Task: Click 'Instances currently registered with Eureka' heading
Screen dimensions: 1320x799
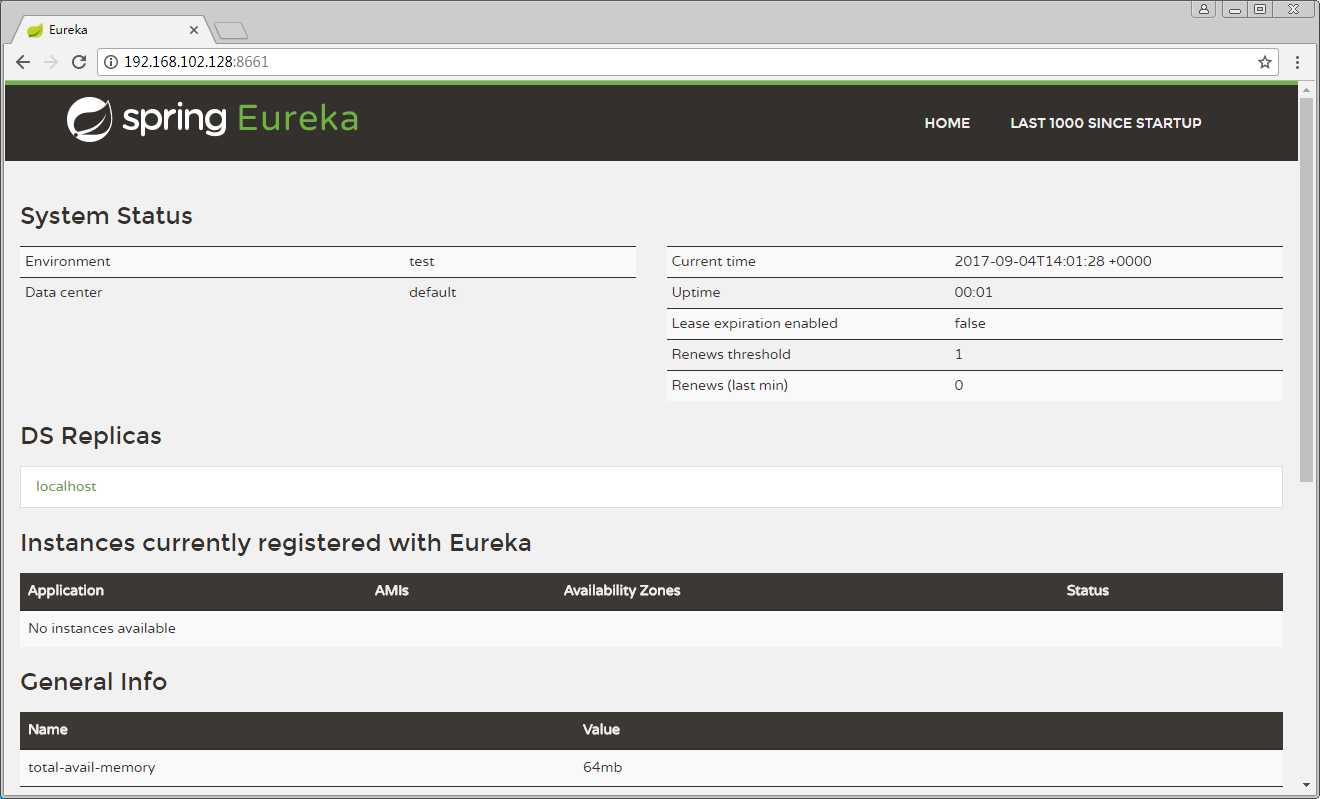Action: coord(276,543)
